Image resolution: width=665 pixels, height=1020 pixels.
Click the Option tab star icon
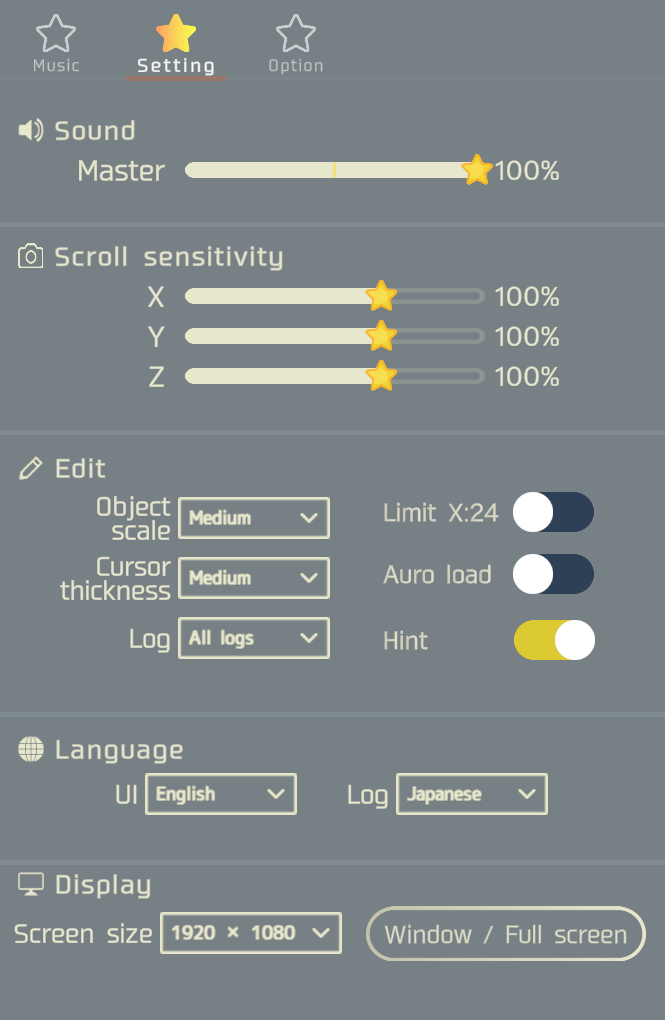(296, 33)
